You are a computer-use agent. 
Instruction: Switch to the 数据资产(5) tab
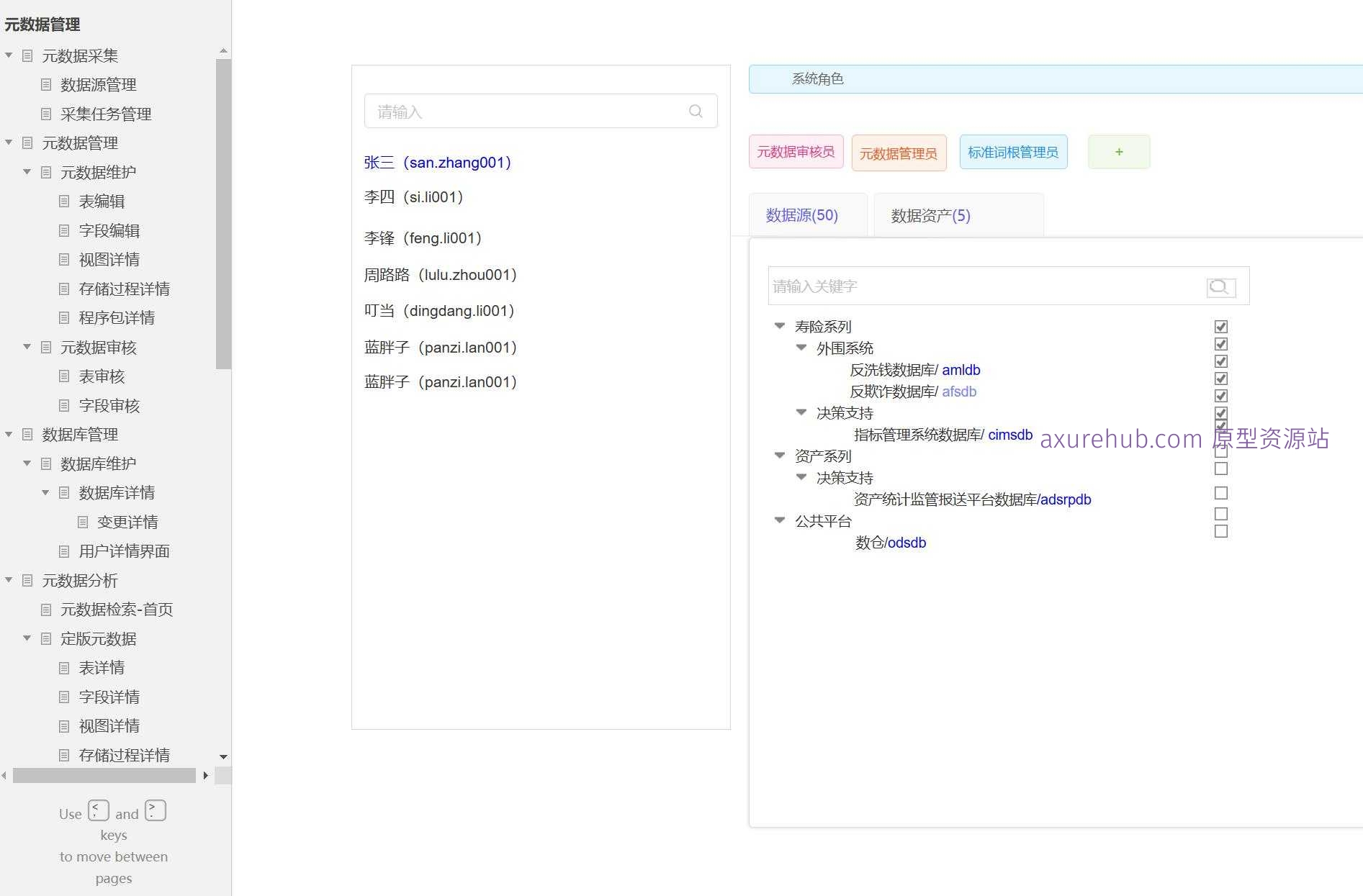pyautogui.click(x=930, y=214)
